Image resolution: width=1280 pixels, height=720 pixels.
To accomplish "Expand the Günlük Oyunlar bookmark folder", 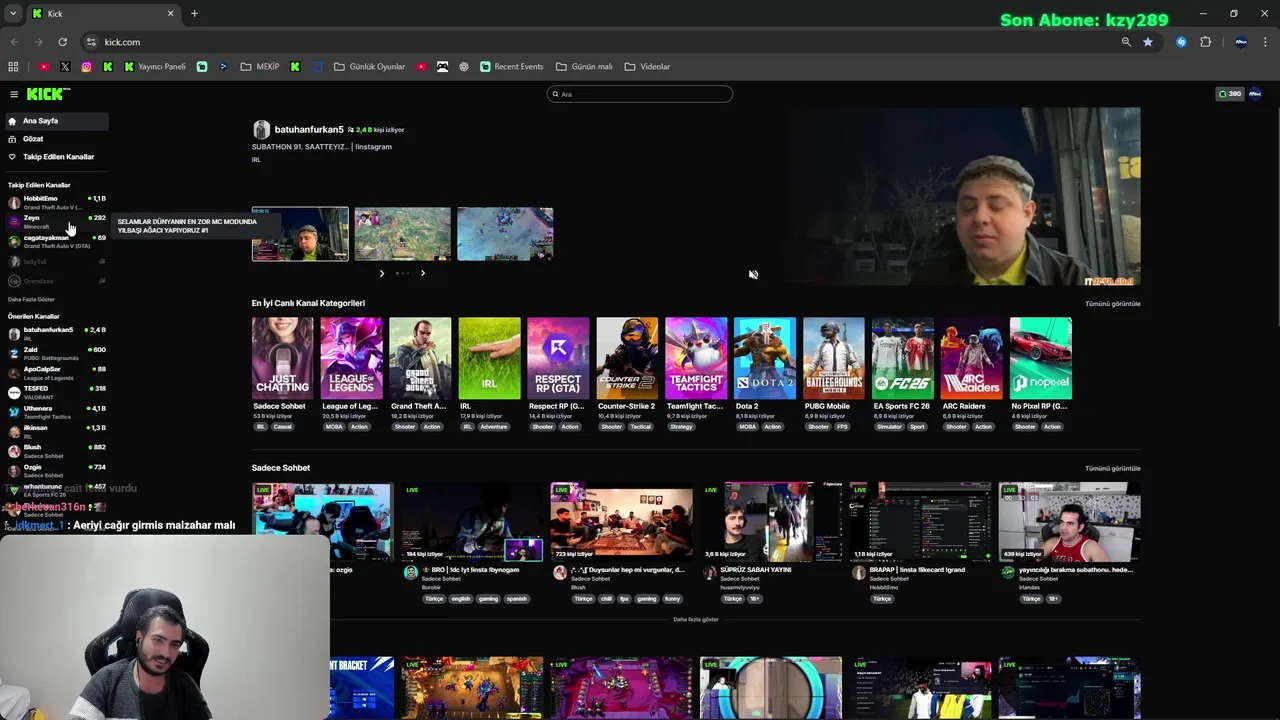I will tap(369, 67).
